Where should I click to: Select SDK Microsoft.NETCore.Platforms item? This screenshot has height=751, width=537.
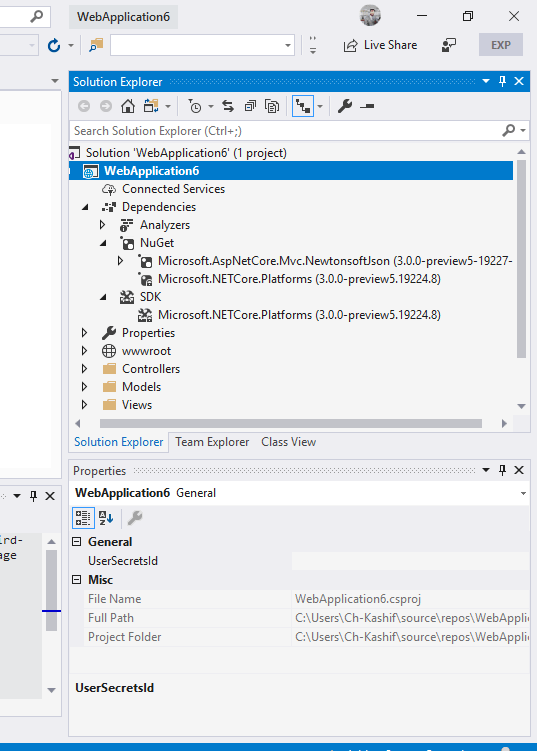coord(299,315)
